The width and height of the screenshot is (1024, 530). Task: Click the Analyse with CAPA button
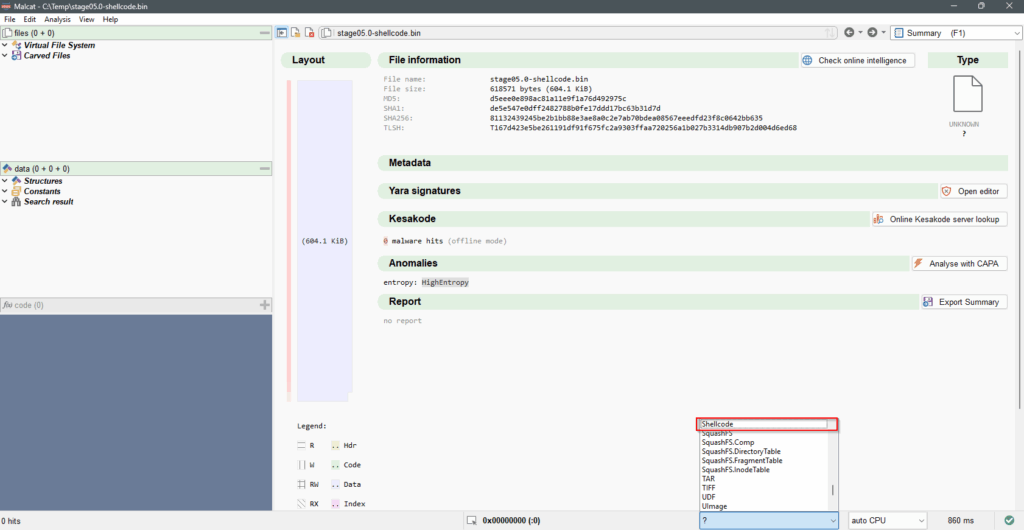click(959, 263)
